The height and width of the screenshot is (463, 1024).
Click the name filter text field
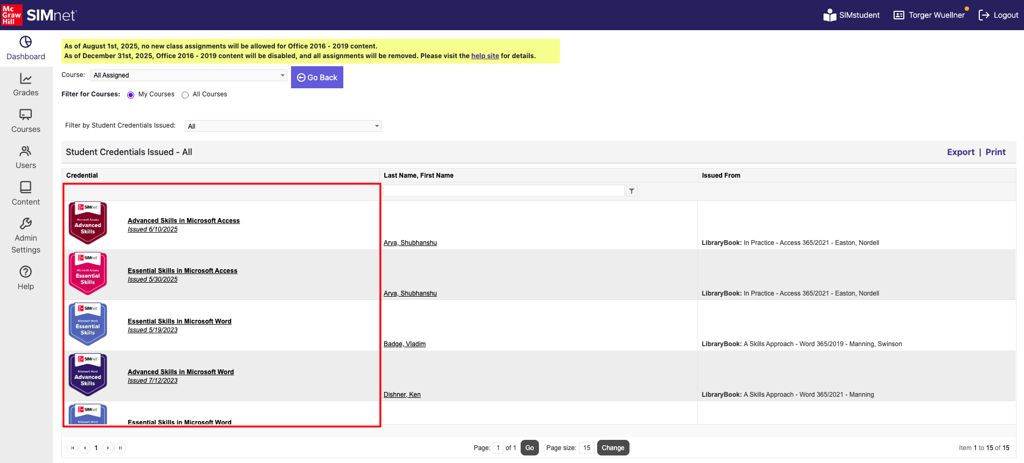[504, 191]
